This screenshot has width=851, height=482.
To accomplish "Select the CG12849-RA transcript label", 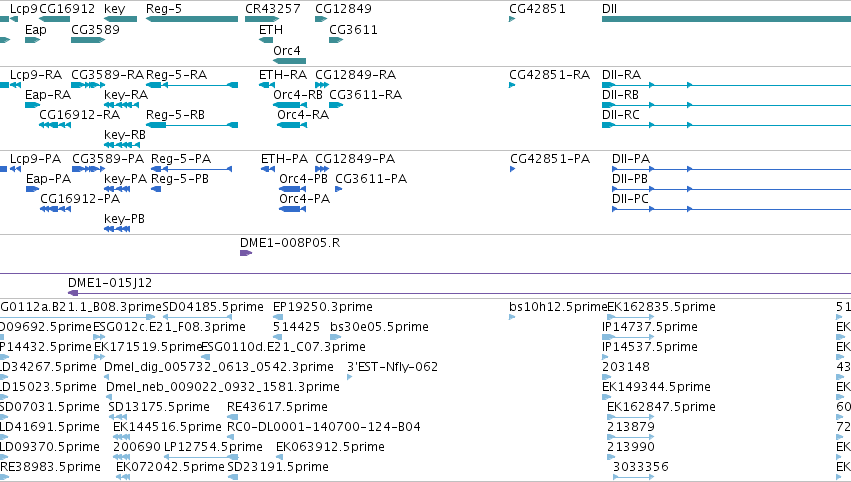I will coord(355,74).
